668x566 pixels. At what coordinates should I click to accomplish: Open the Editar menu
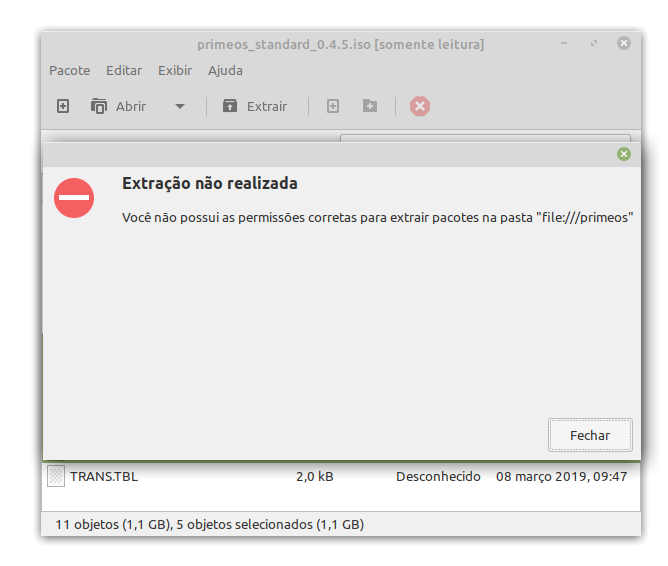click(124, 71)
